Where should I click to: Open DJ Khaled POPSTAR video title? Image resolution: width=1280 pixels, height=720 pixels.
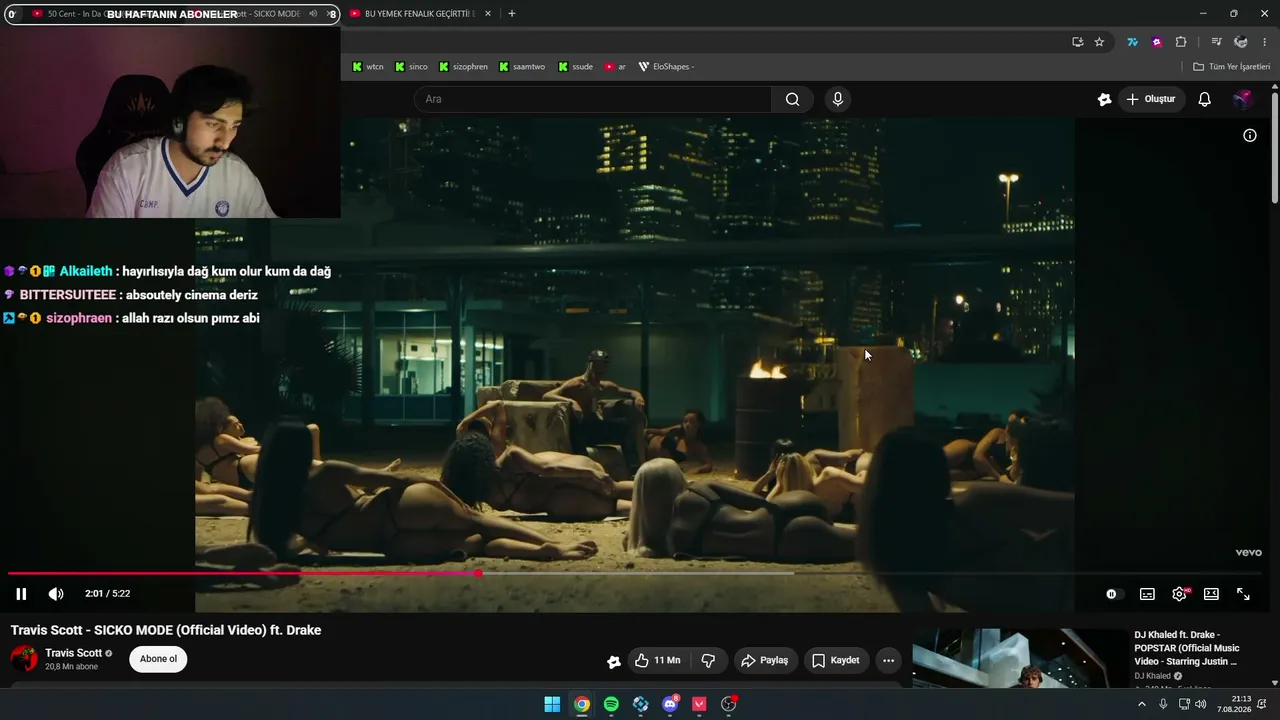1187,648
